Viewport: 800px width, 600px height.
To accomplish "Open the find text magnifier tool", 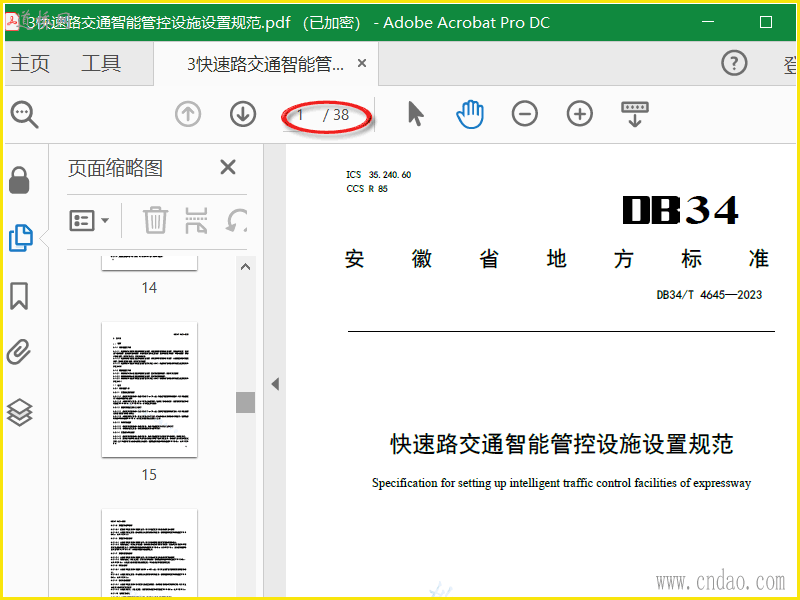I will (24, 115).
